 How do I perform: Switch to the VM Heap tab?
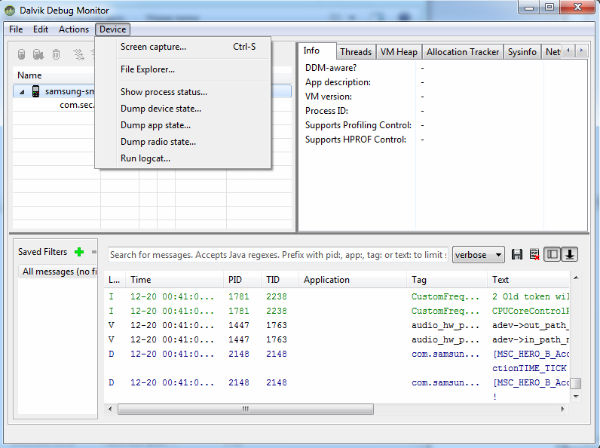coord(399,52)
